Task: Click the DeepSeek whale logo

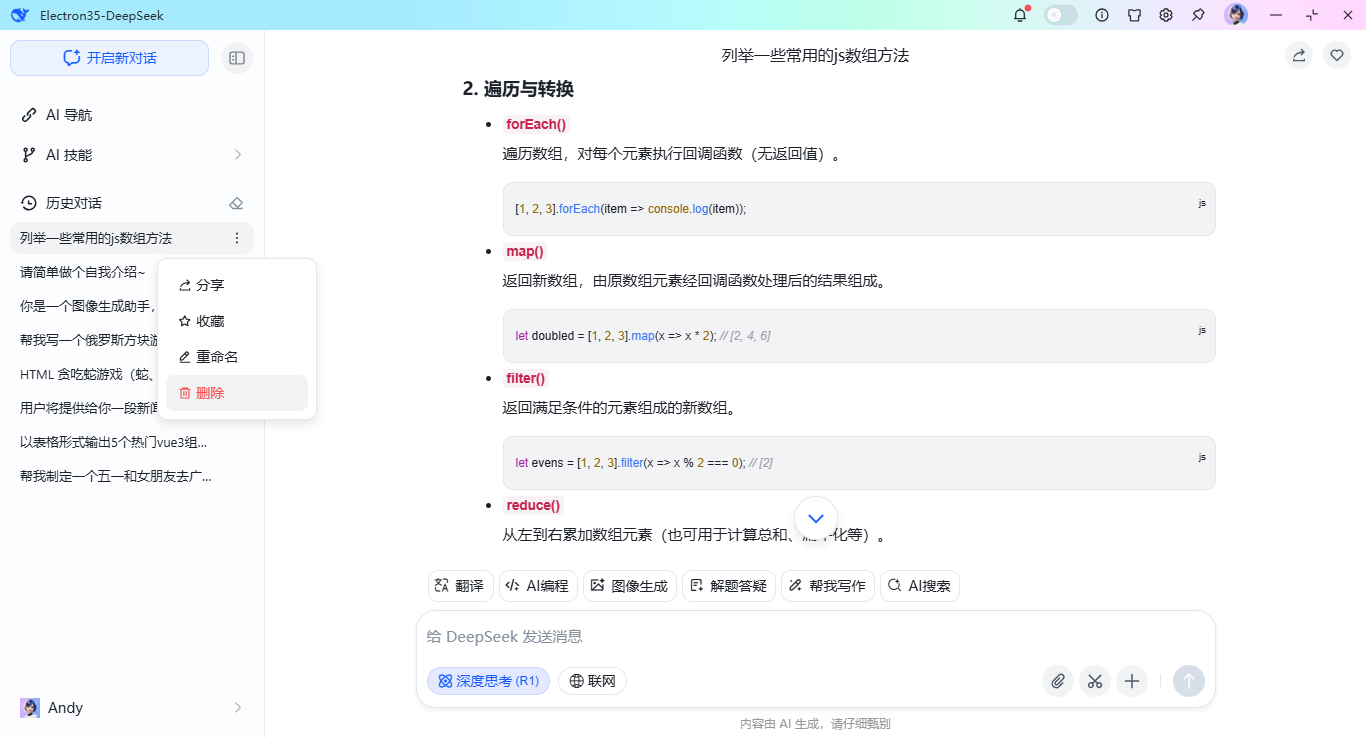Action: (20, 15)
